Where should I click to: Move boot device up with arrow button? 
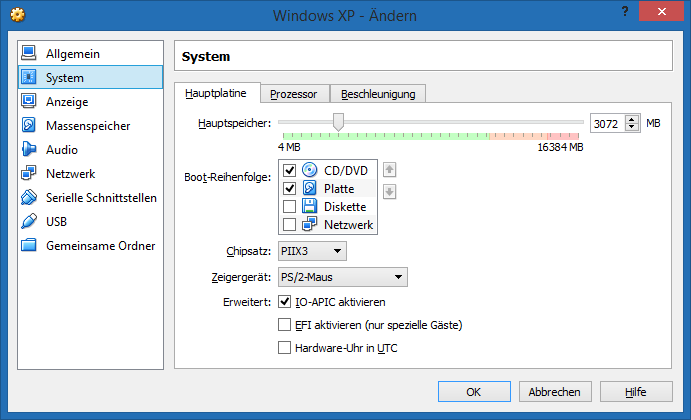pos(389,170)
